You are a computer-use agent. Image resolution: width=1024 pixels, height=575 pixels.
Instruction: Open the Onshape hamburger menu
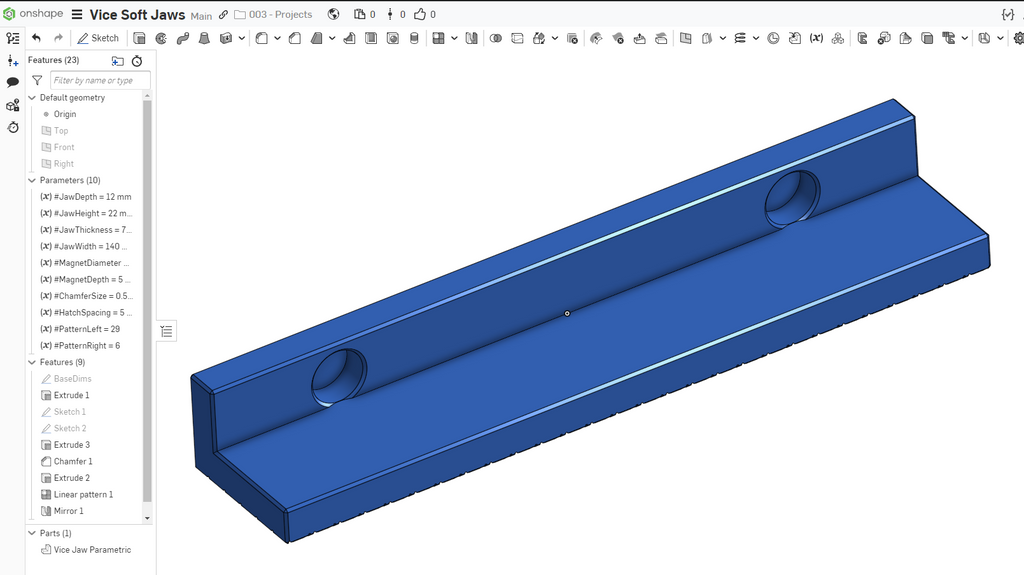[x=77, y=14]
